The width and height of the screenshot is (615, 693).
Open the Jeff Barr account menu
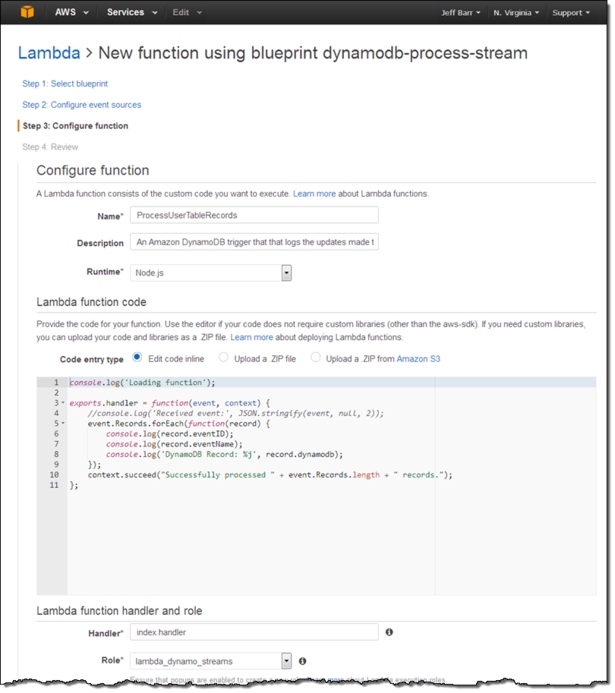(460, 12)
